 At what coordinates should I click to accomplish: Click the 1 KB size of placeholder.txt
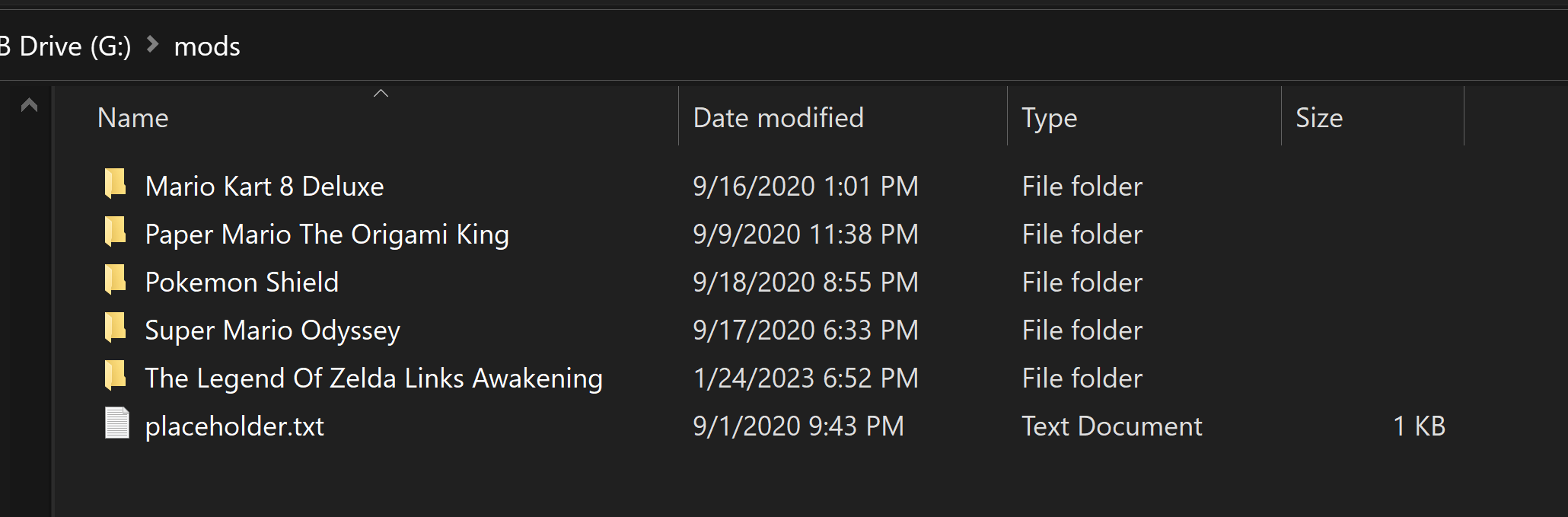1419,426
